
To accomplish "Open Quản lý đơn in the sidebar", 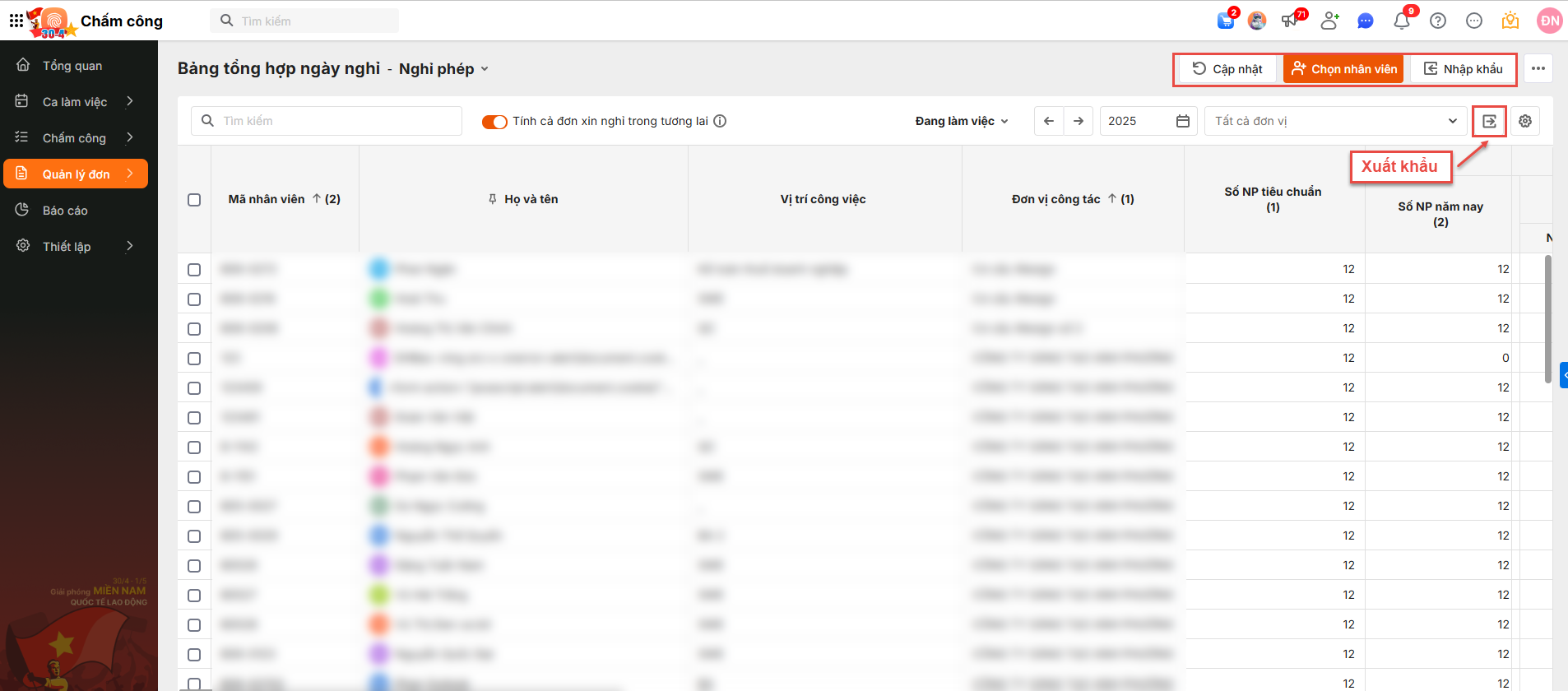I will pos(76,174).
